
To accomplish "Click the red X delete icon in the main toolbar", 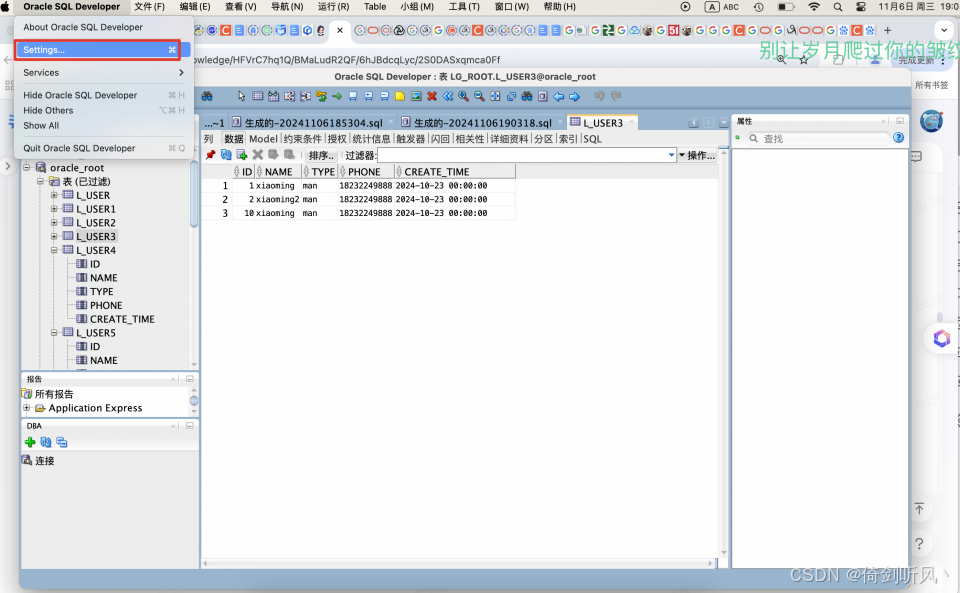I will pyautogui.click(x=432, y=96).
